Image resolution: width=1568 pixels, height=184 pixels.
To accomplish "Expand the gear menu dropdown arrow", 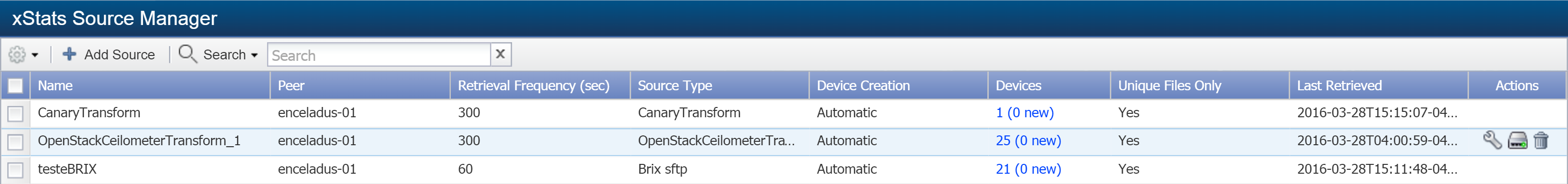I will click(x=35, y=55).
